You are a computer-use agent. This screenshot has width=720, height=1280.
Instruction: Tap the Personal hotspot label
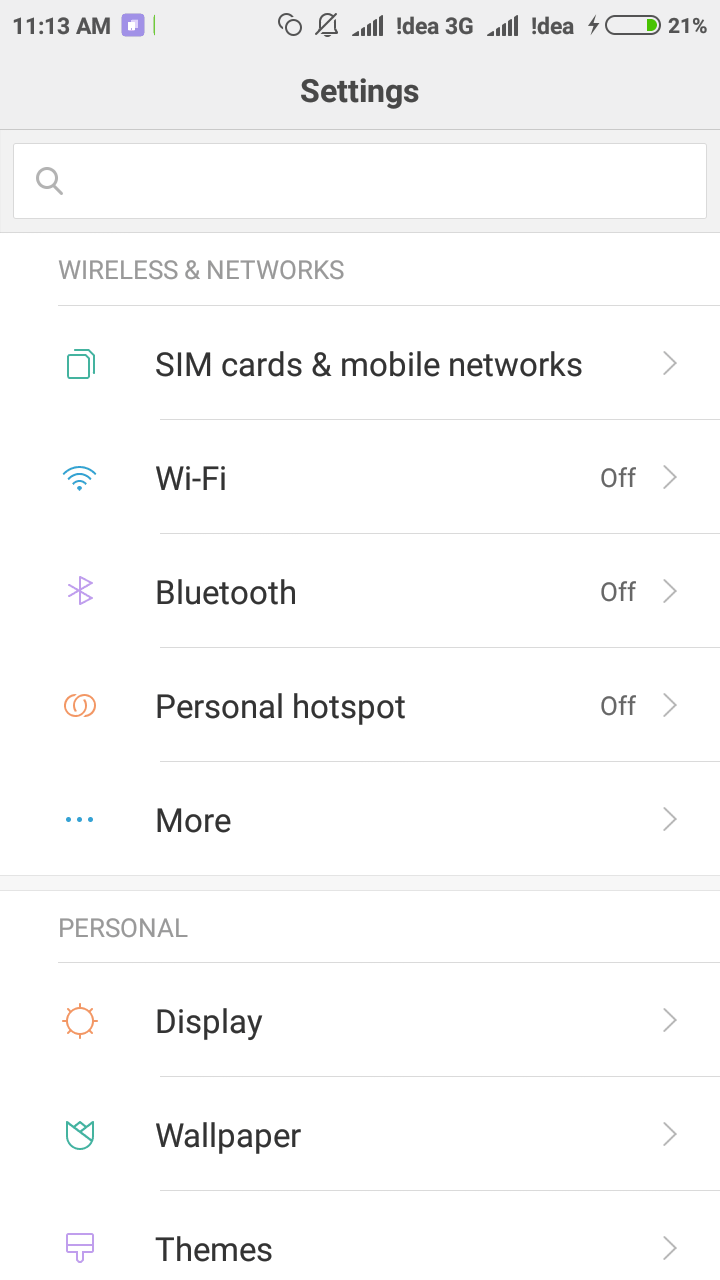280,707
